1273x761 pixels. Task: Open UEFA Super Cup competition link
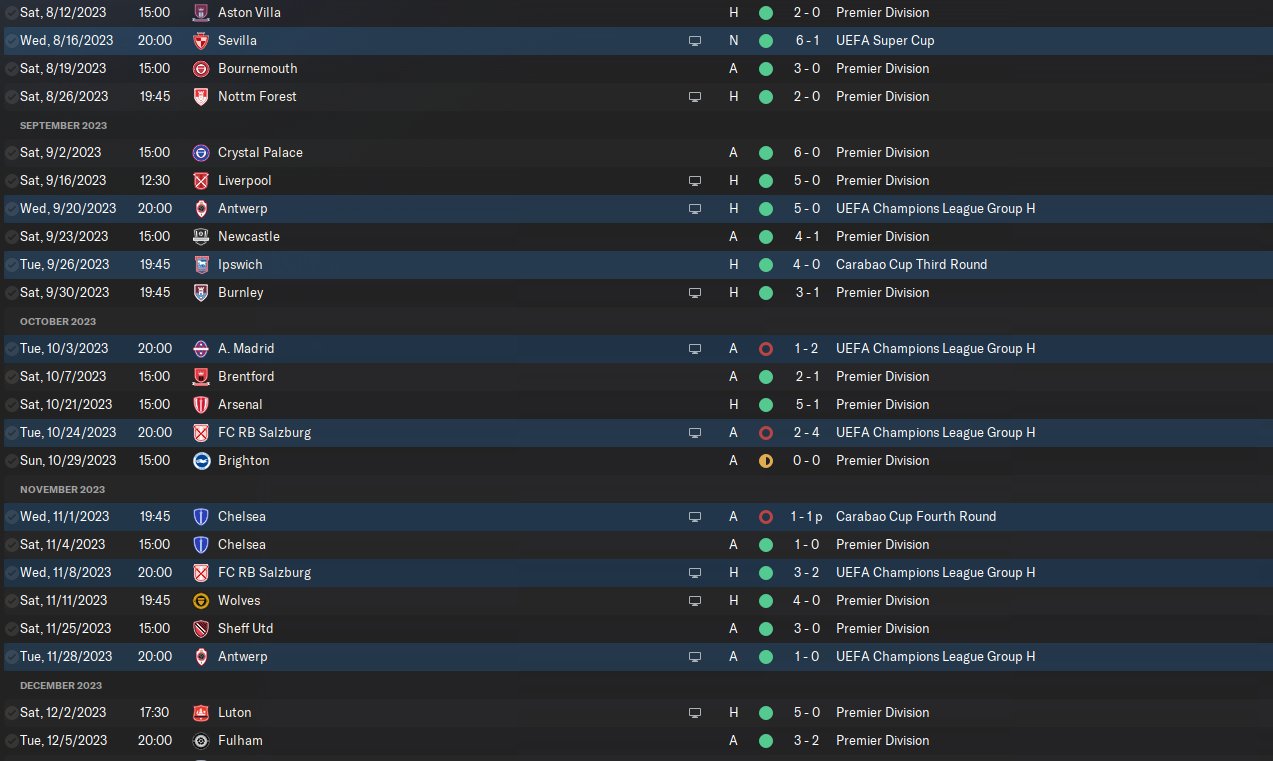(x=885, y=41)
